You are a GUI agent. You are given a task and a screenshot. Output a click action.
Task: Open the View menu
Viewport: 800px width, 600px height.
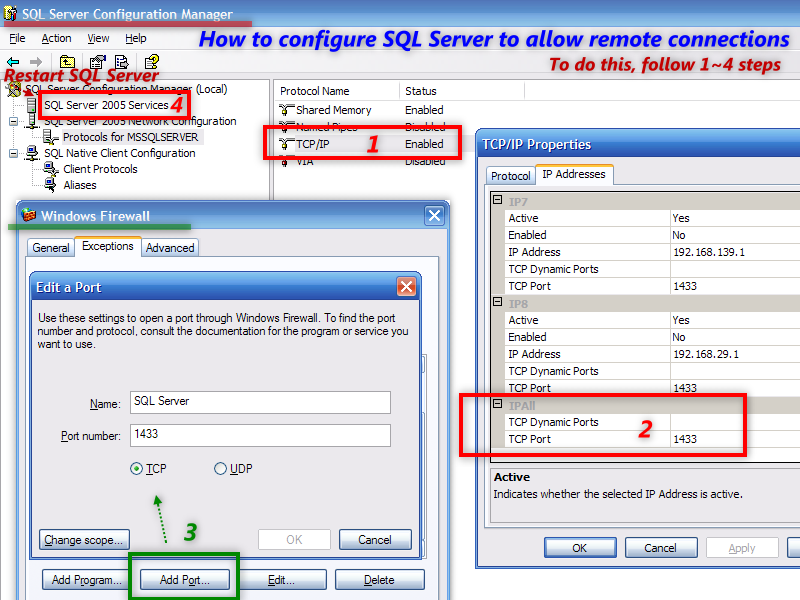tap(98, 38)
